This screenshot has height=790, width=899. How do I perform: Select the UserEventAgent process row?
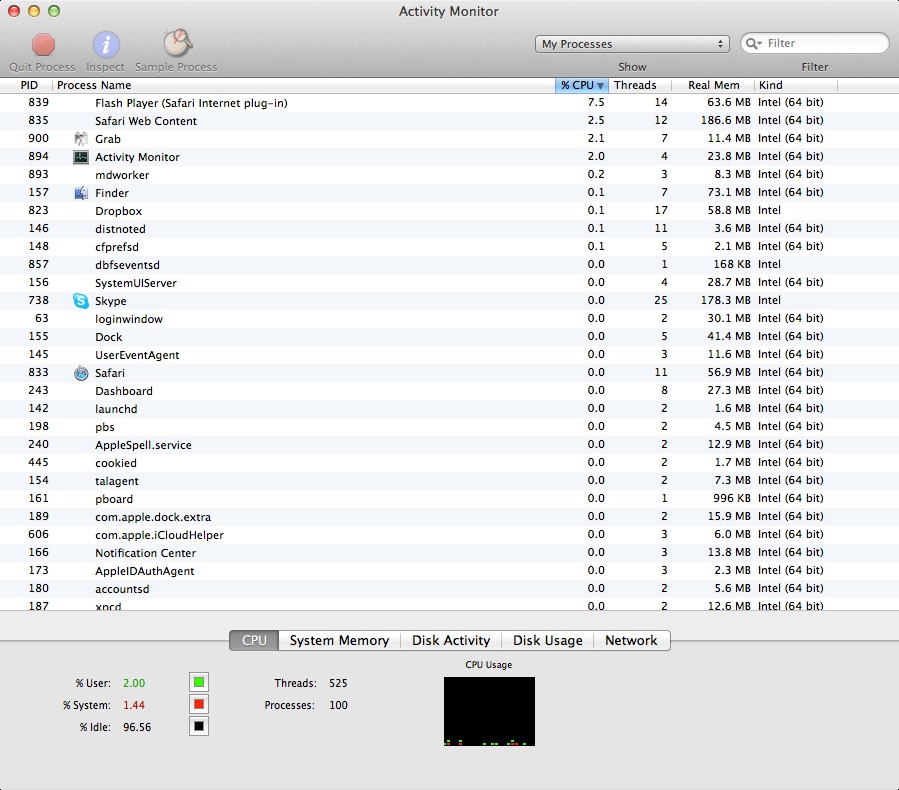(450, 354)
